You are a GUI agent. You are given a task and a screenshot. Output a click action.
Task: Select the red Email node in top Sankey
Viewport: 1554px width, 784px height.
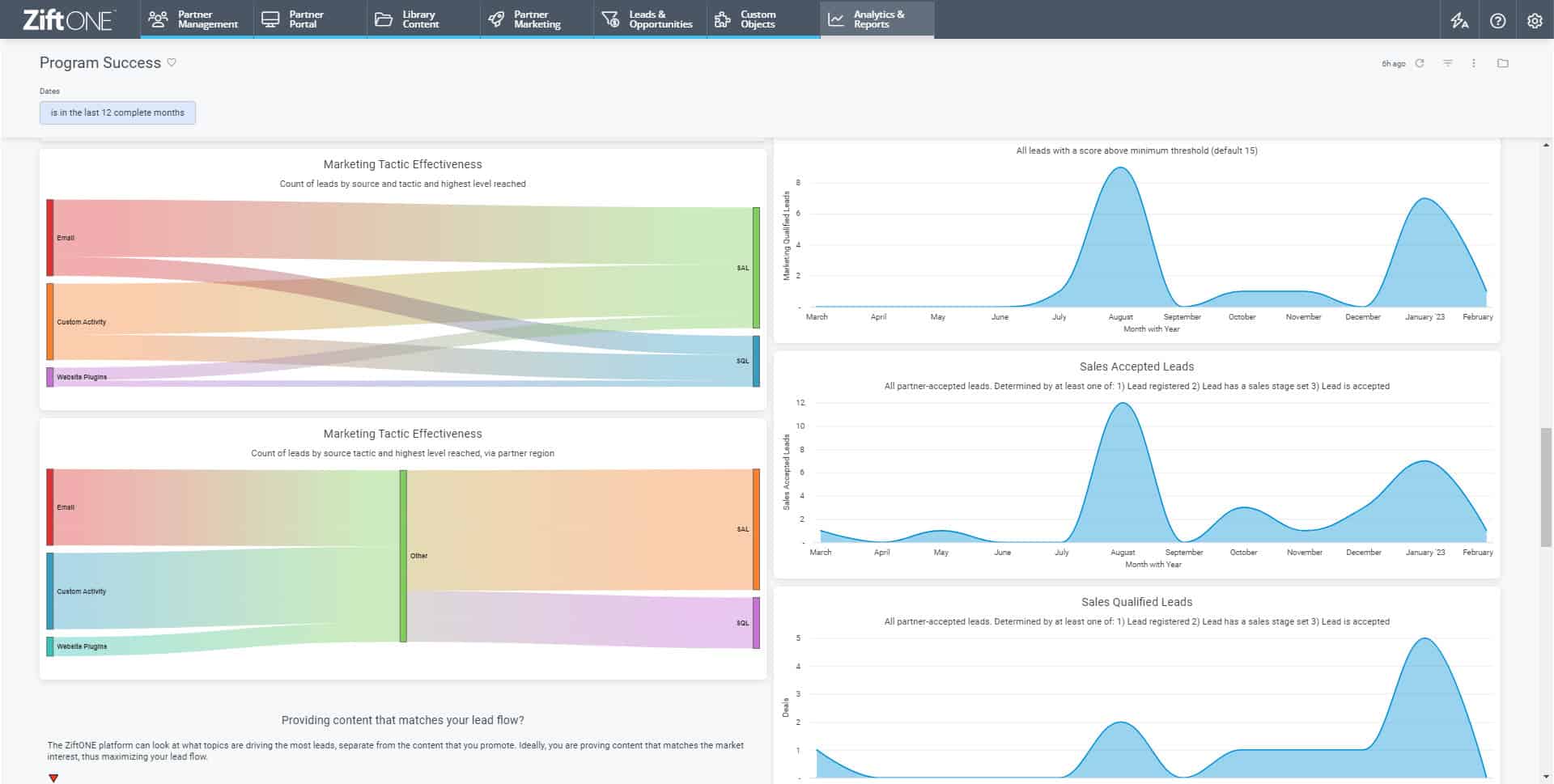pos(50,238)
